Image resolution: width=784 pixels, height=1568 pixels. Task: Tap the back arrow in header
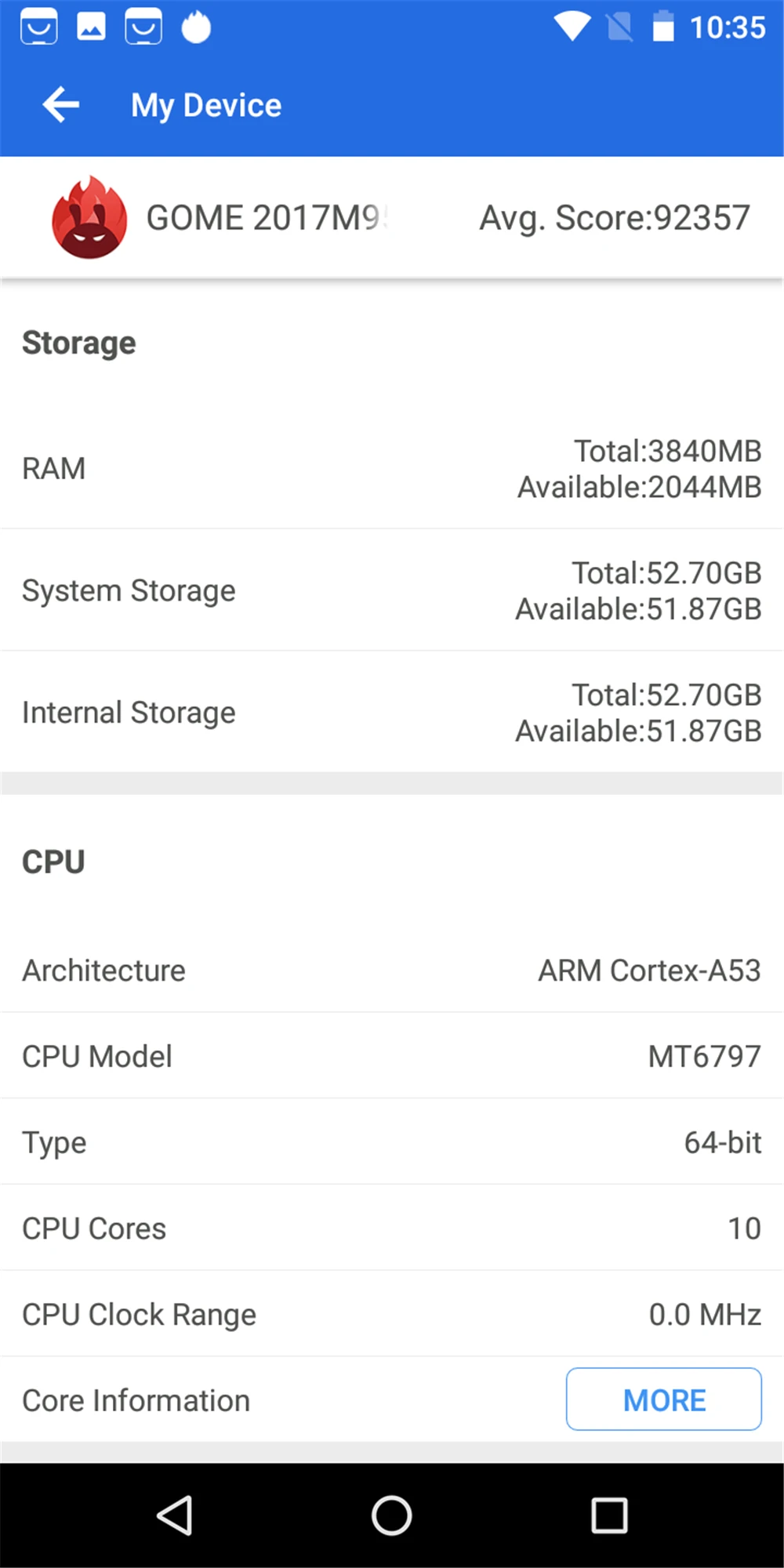pos(61,105)
